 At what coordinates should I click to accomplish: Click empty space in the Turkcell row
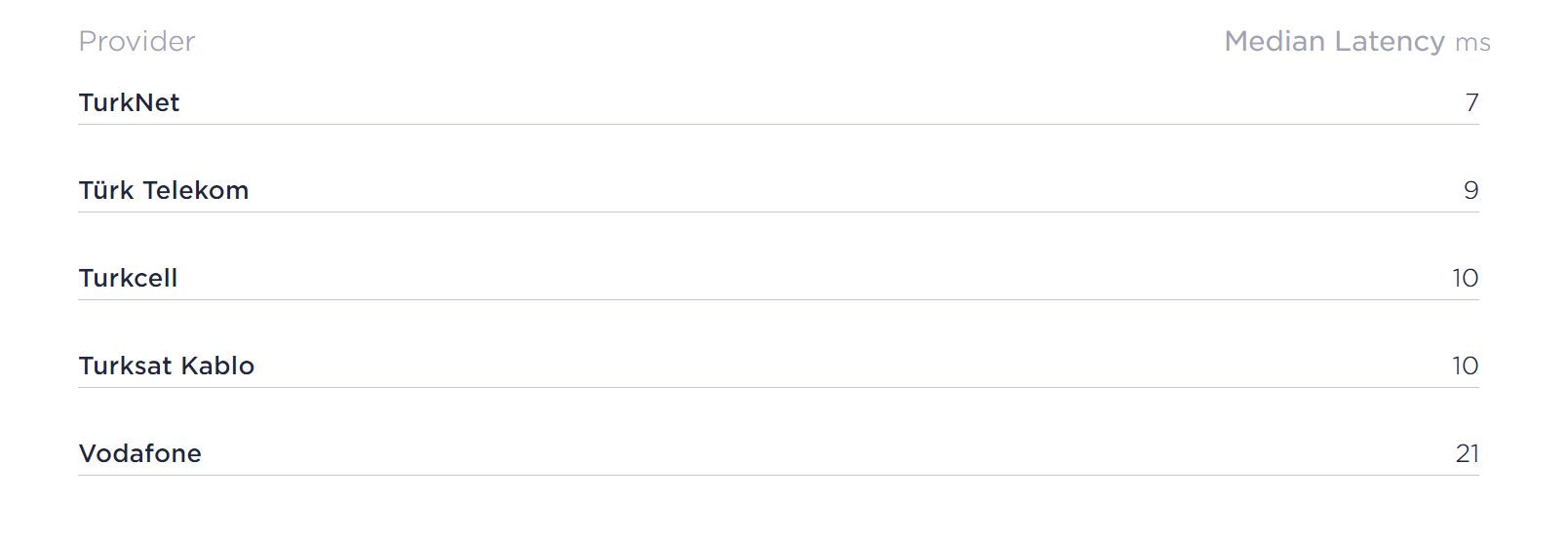[780, 278]
